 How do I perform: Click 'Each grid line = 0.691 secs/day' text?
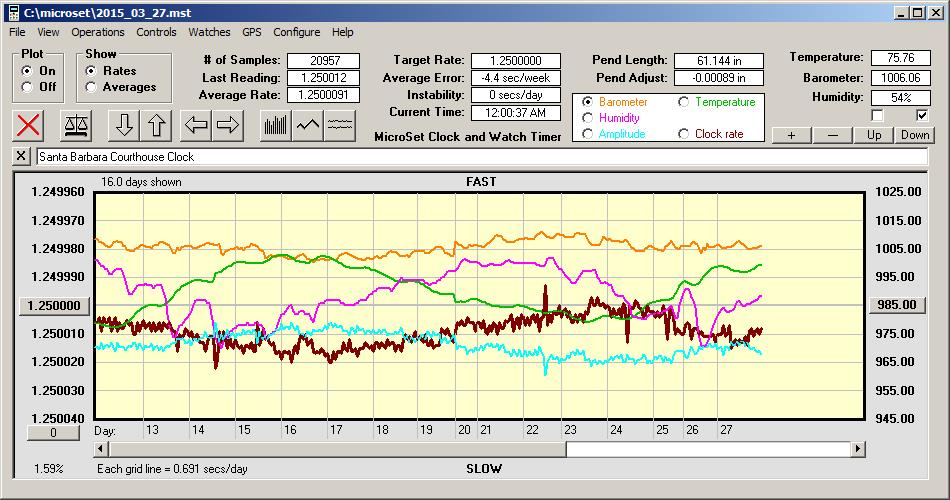[x=172, y=469]
